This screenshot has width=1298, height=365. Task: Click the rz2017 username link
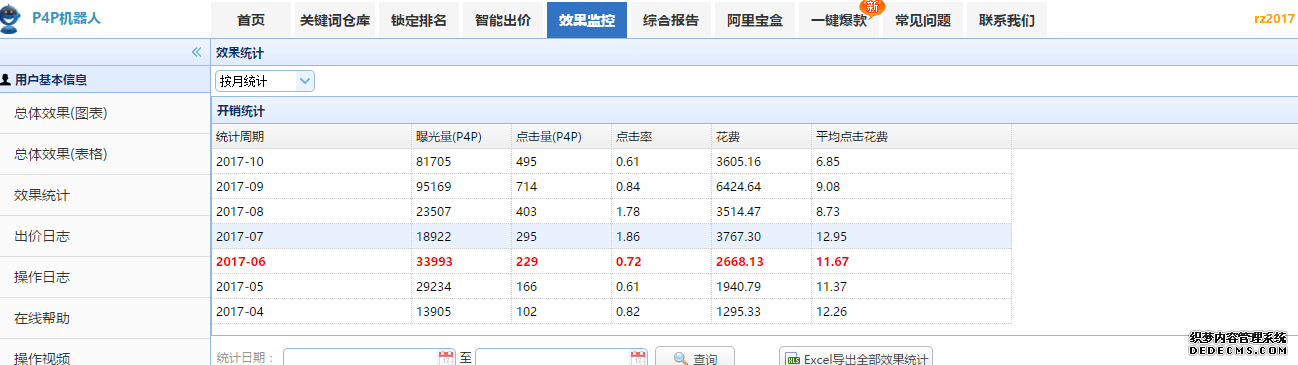click(x=1274, y=19)
